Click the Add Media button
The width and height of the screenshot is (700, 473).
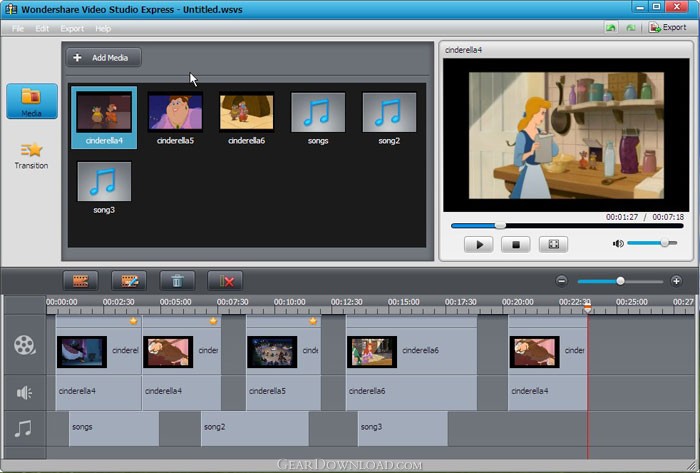tap(104, 58)
